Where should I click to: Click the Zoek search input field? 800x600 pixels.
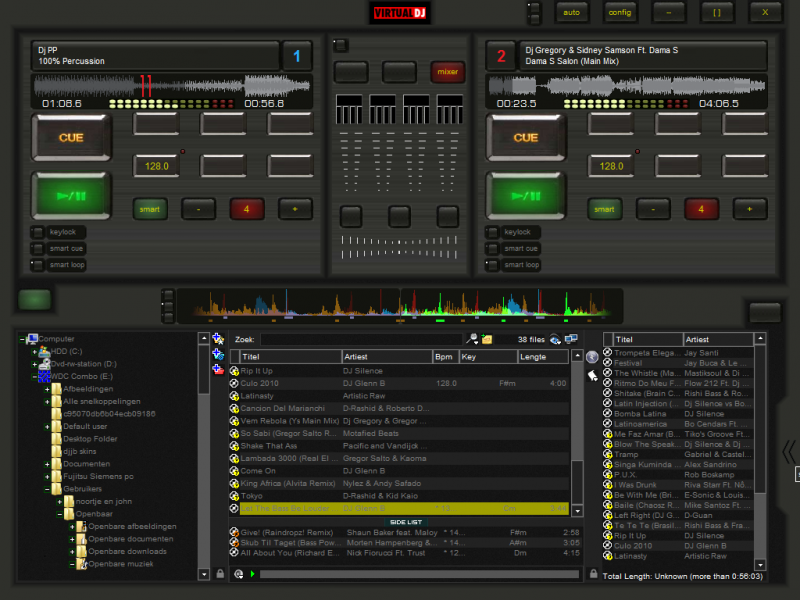click(x=361, y=339)
